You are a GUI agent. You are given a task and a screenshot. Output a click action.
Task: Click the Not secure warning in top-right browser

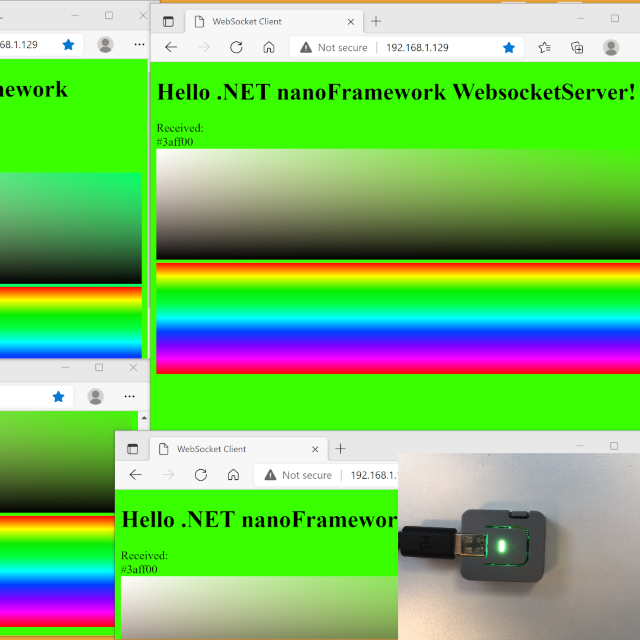tap(333, 48)
